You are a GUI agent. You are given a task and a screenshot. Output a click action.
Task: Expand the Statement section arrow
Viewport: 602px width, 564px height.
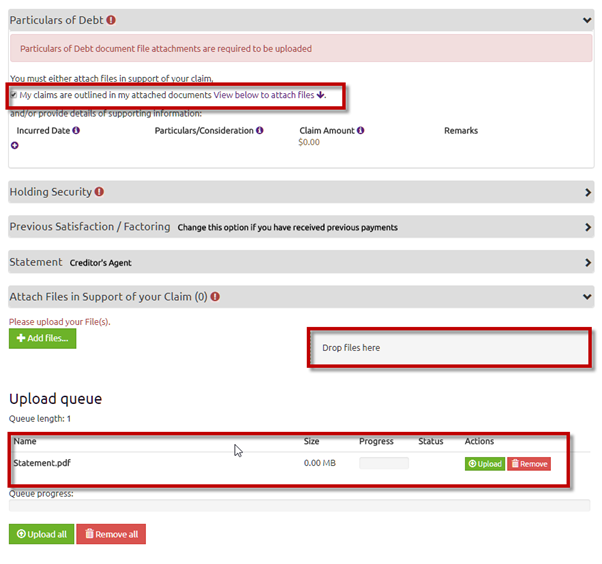click(587, 262)
